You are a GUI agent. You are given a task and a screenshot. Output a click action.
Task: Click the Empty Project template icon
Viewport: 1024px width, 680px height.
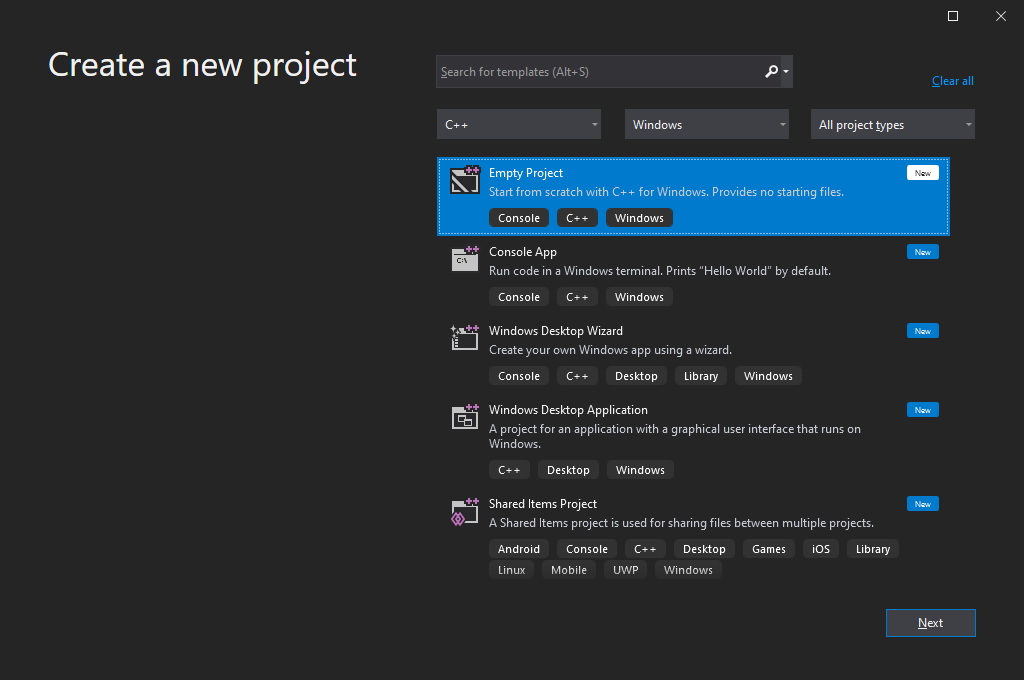click(465, 181)
